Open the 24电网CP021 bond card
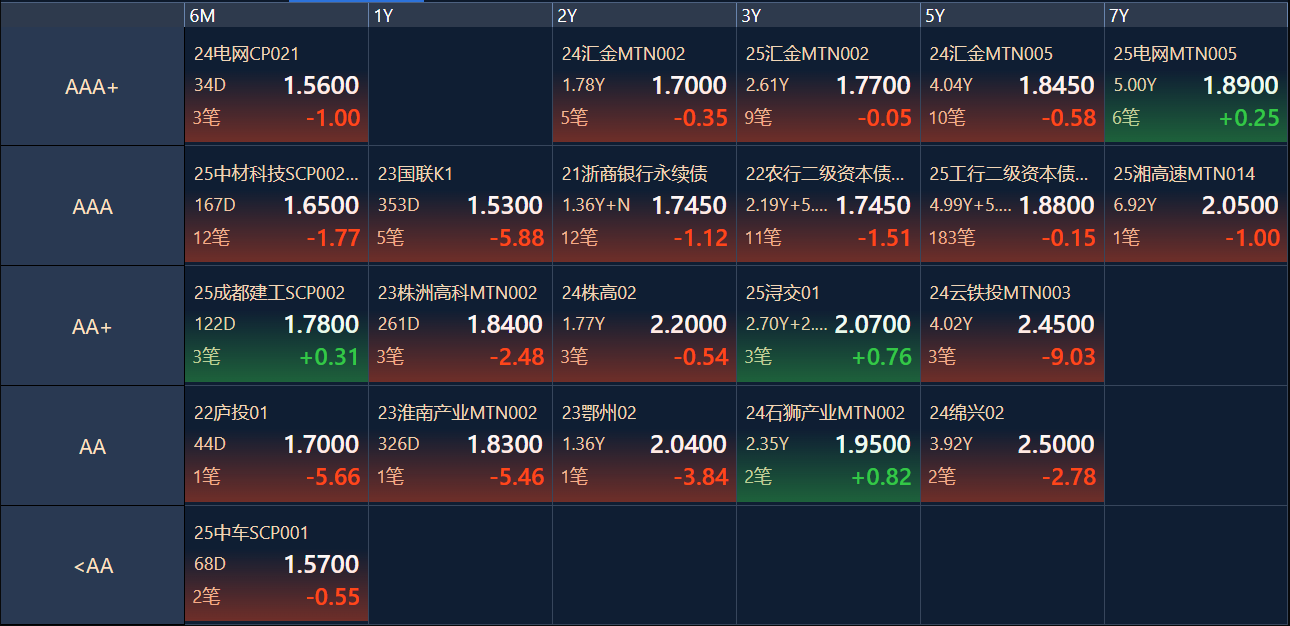 (x=277, y=87)
